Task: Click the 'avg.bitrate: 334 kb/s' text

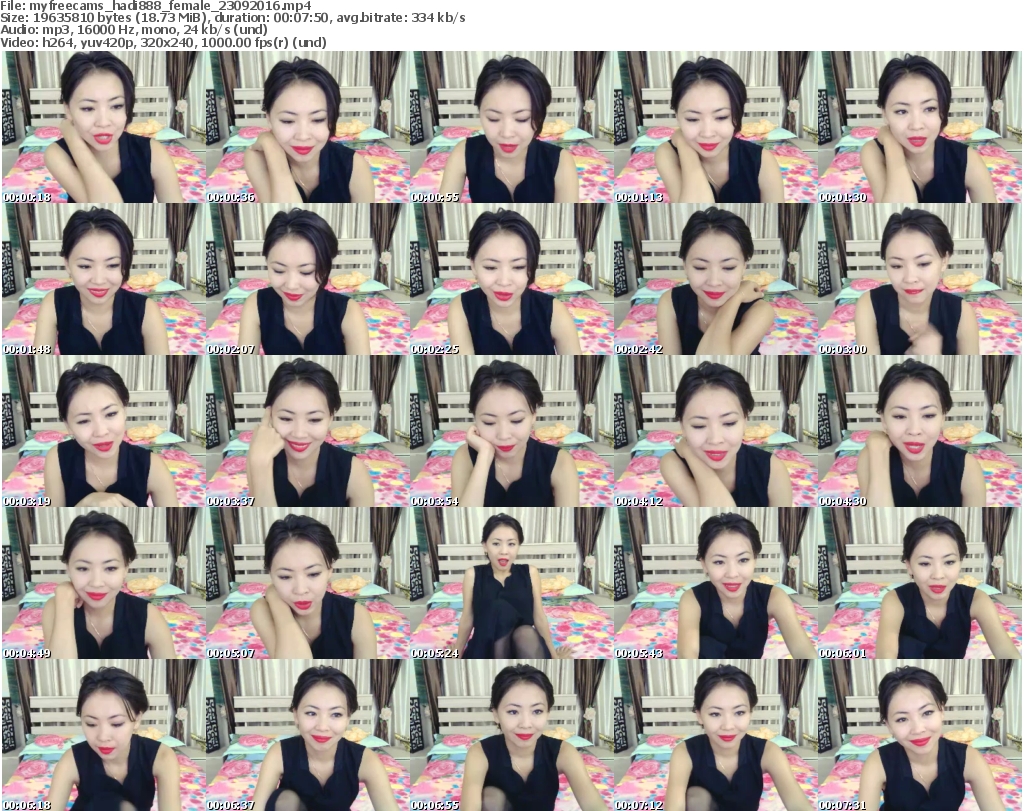Action: pyautogui.click(x=400, y=18)
